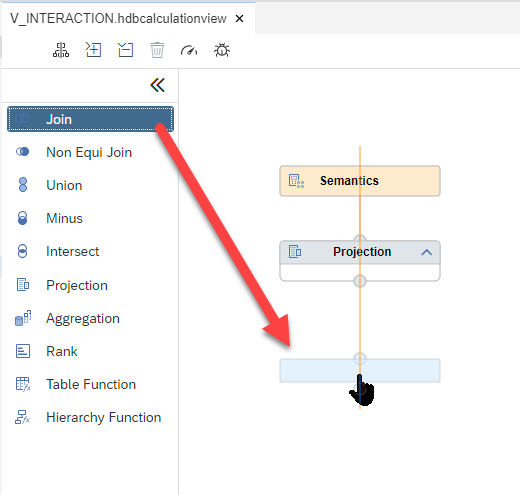Click the auto layout toolbar icon
The width and height of the screenshot is (520, 495).
[61, 50]
